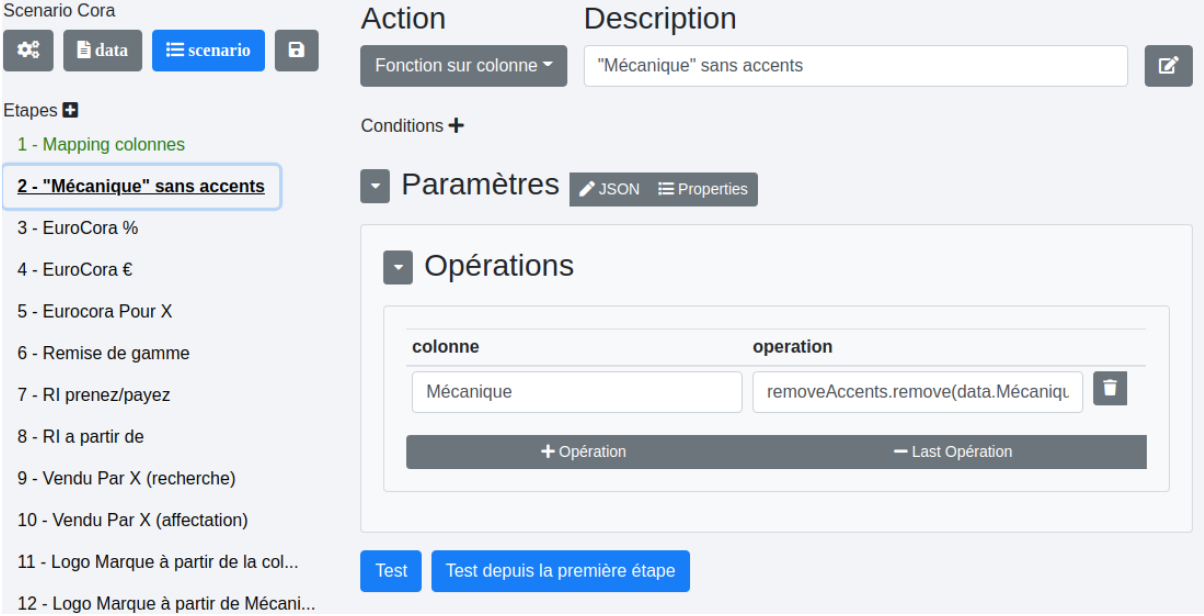1204x616 pixels.
Task: Click the save floppy disk icon
Action: (x=296, y=50)
